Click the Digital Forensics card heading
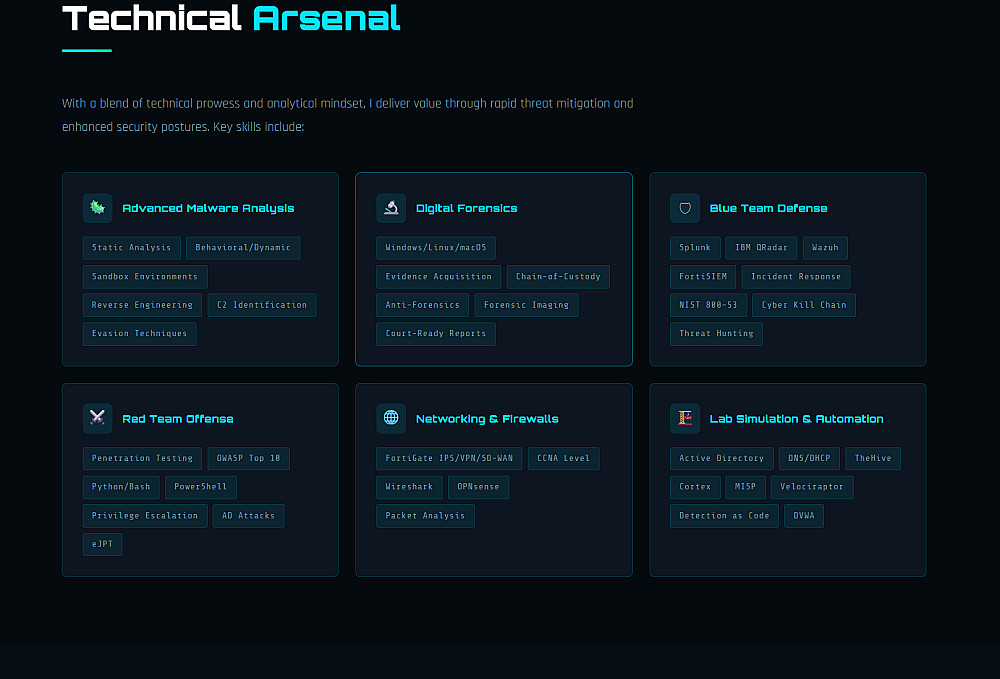Image resolution: width=1000 pixels, height=679 pixels. click(x=466, y=208)
